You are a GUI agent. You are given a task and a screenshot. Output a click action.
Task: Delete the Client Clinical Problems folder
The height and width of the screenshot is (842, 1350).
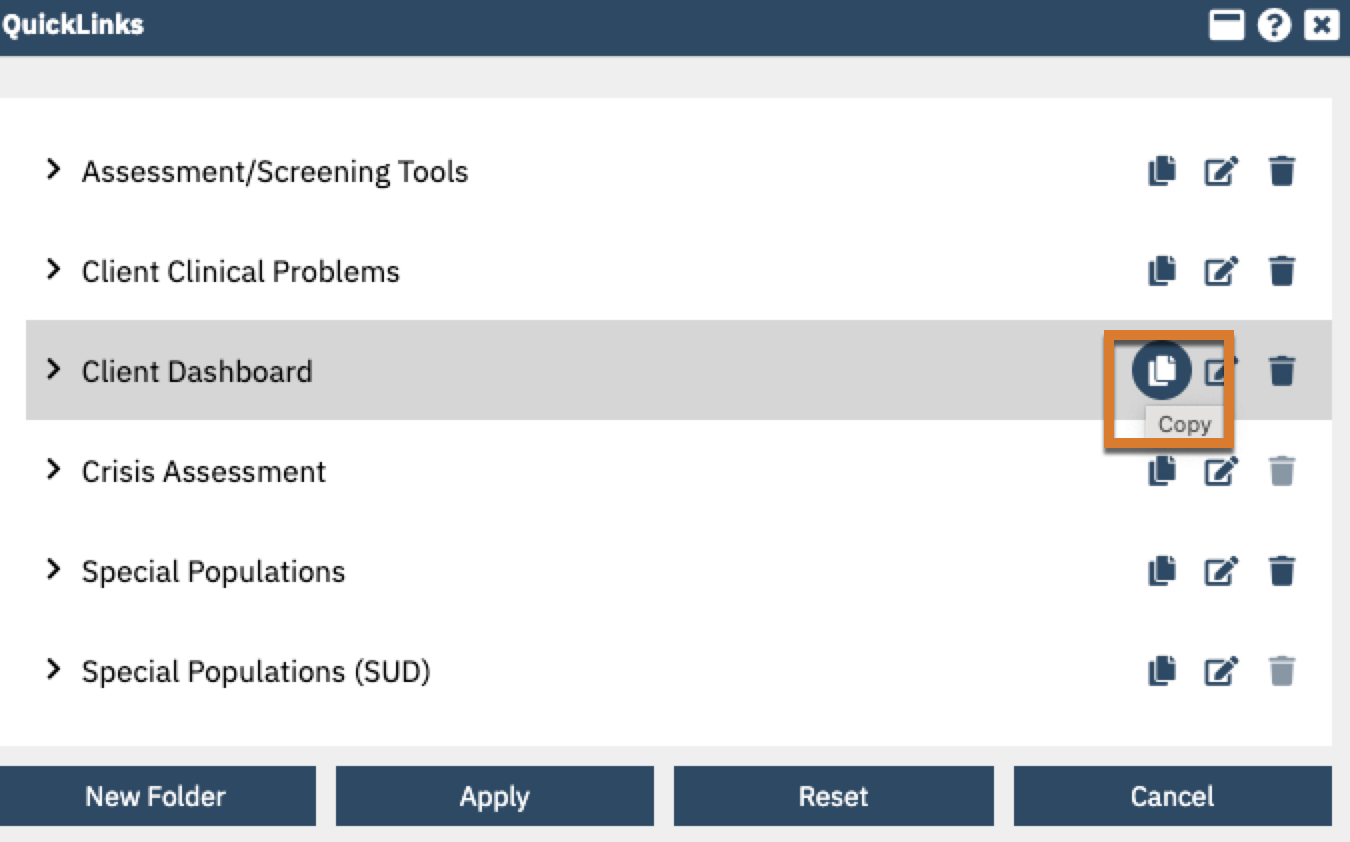[x=1282, y=271]
